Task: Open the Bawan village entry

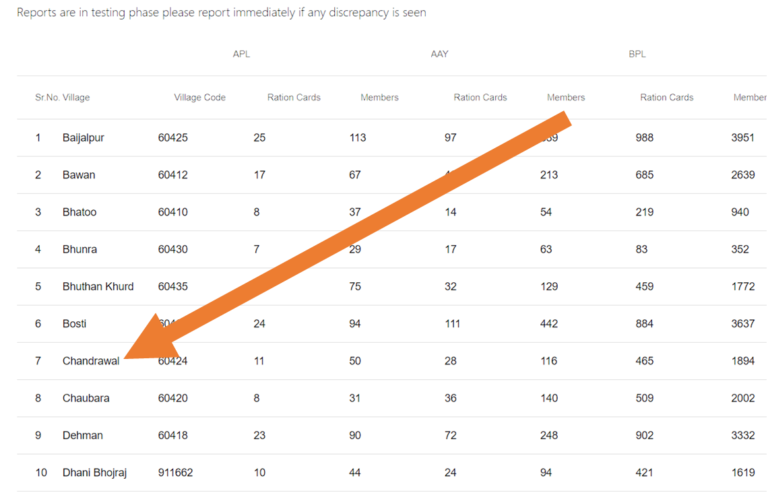Action: (79, 175)
